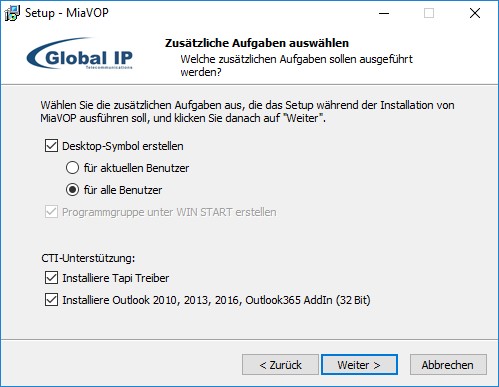This screenshot has width=499, height=387.
Task: Toggle Installiere Tapi Treiber checkbox
Action: 51,278
